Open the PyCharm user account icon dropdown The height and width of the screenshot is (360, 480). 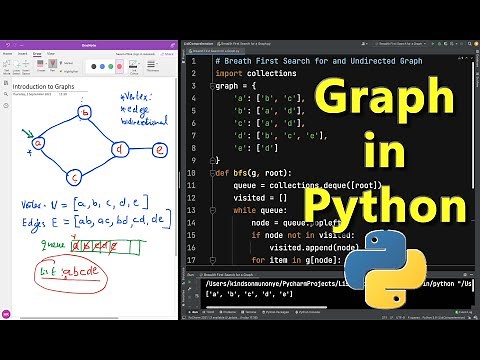[364, 44]
